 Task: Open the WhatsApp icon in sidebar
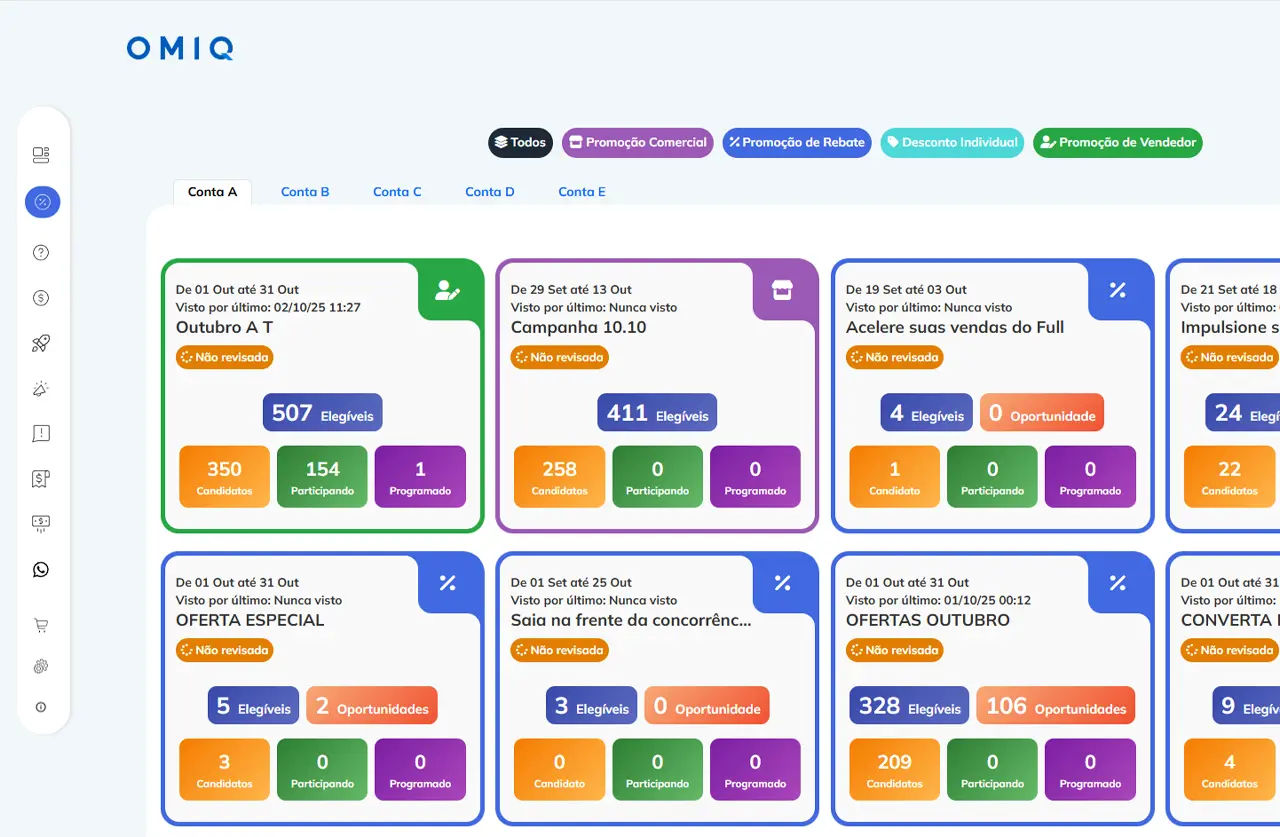tap(41, 569)
